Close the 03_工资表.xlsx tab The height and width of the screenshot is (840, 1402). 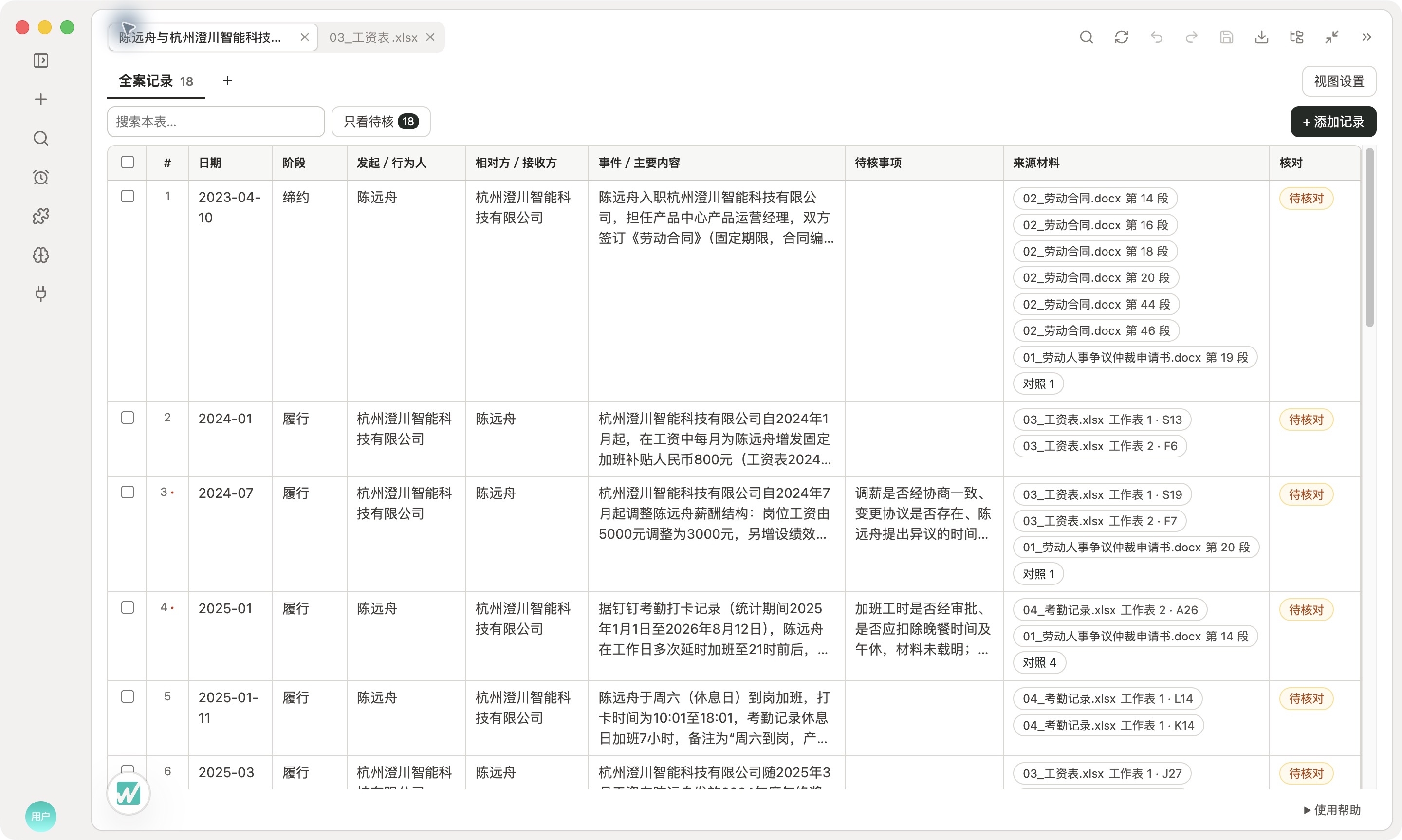tap(430, 37)
